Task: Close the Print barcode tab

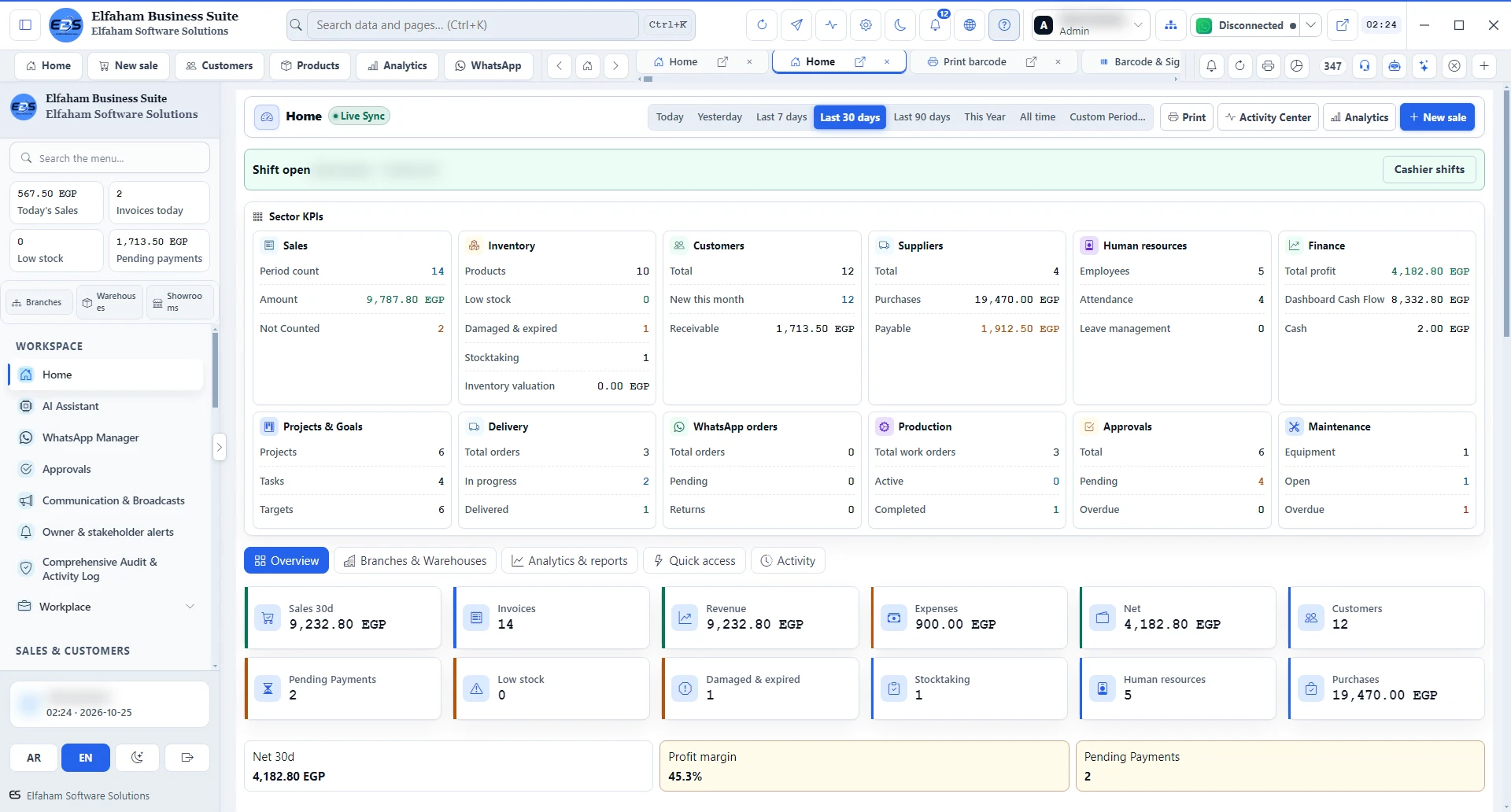Action: [x=1058, y=61]
